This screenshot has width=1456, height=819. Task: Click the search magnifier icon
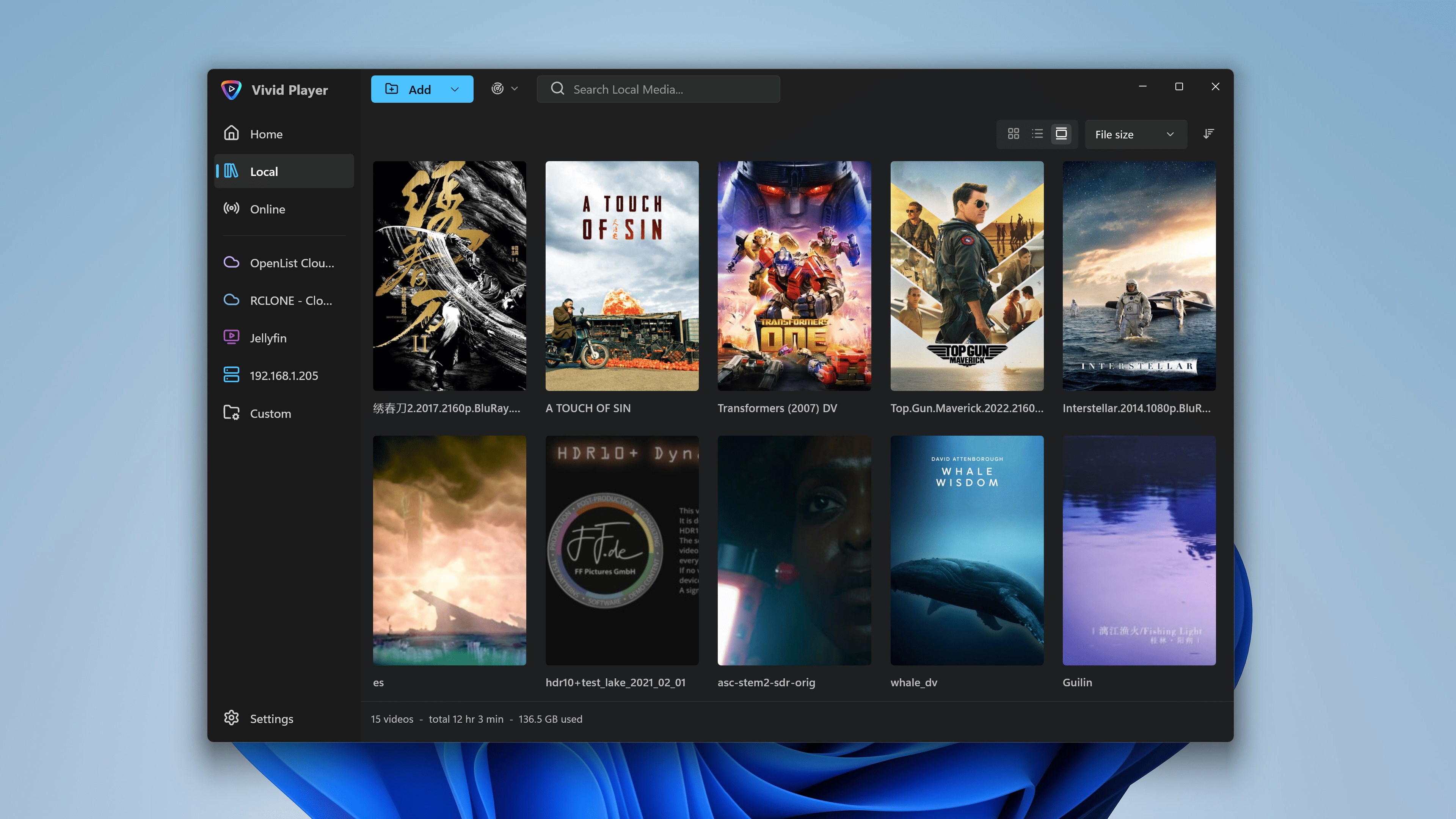(557, 89)
